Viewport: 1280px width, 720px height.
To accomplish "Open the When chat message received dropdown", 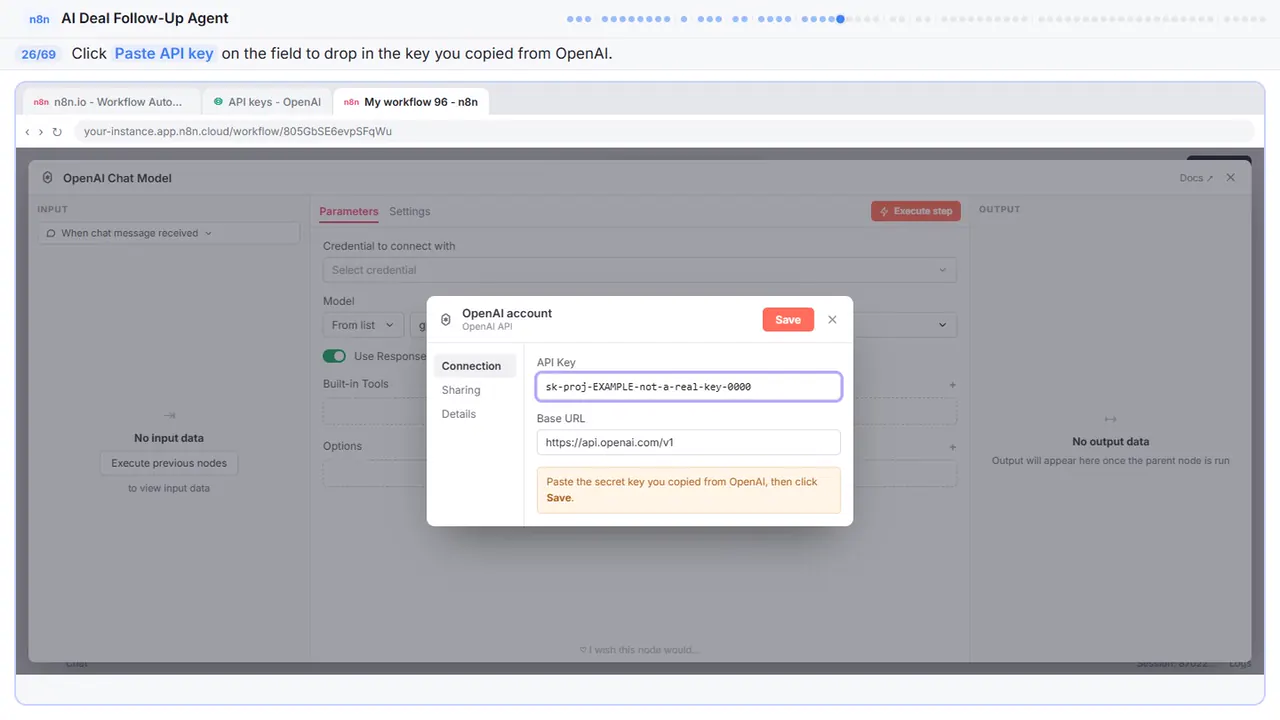I will point(169,233).
